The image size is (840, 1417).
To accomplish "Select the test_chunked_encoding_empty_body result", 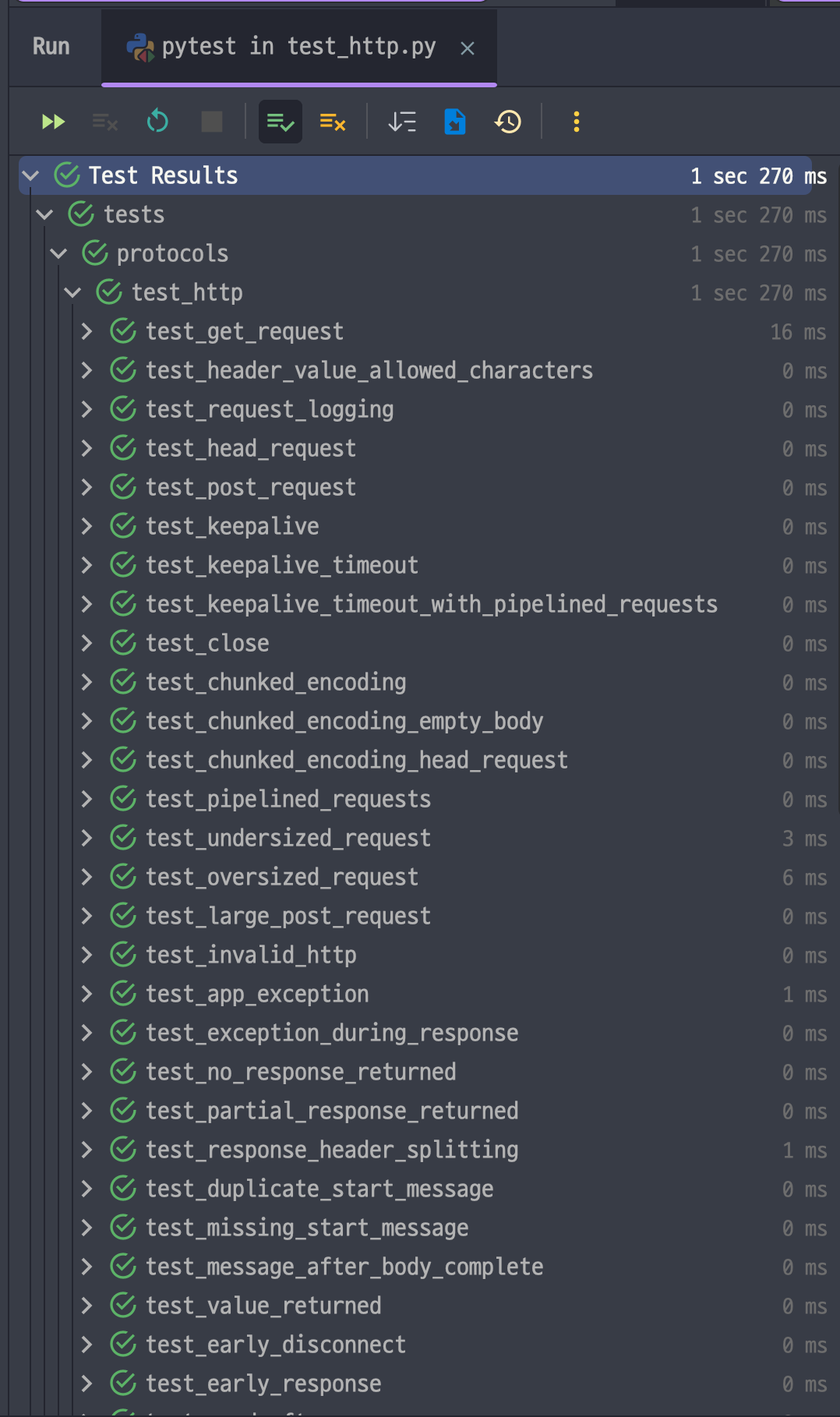I will point(344,721).
